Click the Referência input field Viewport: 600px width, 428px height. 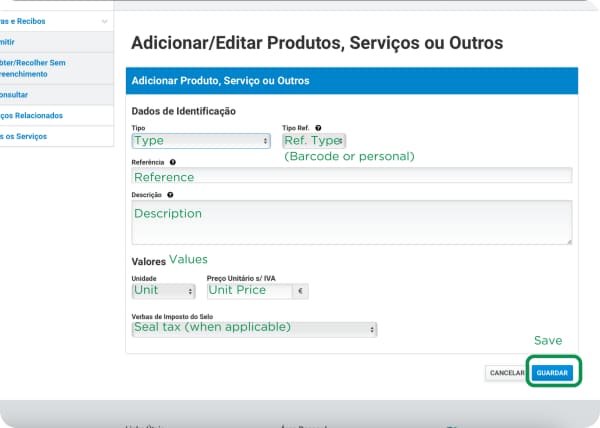(352, 176)
